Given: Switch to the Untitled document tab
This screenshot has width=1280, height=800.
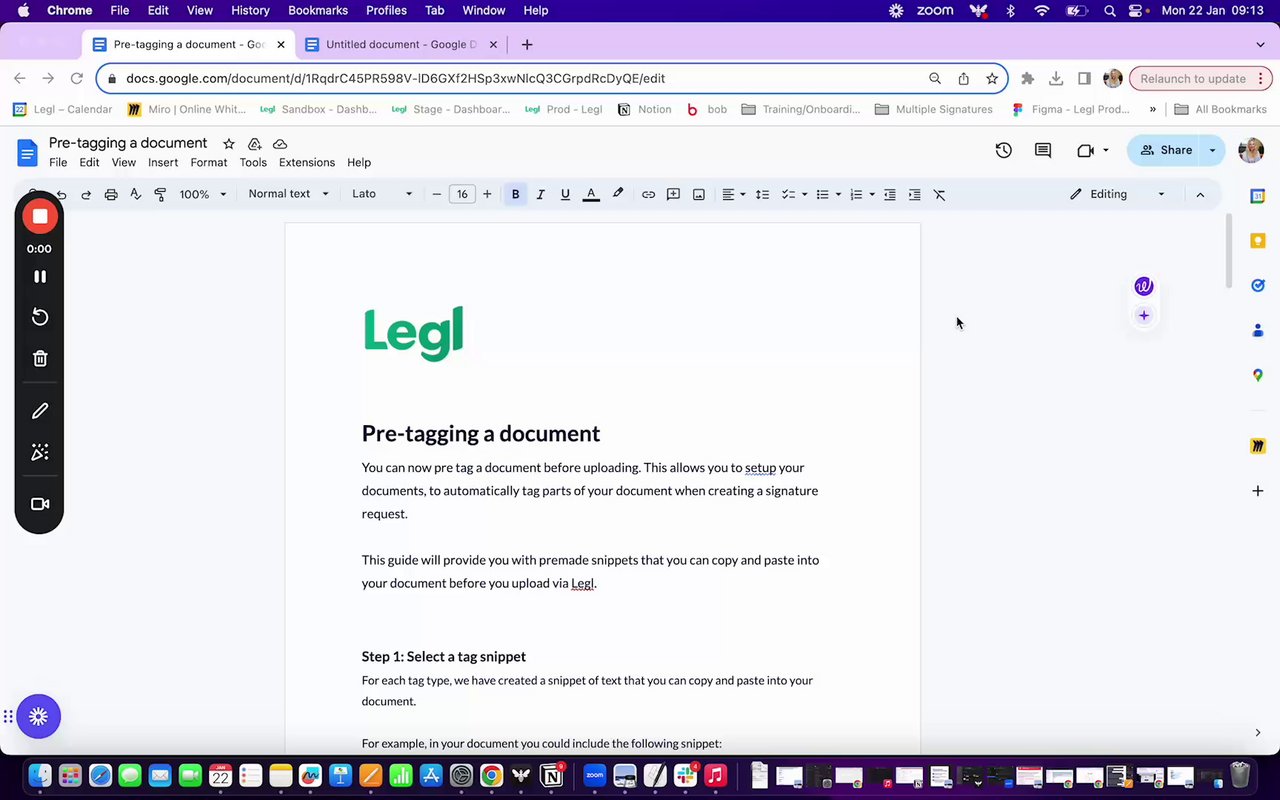Looking at the screenshot, I should click(400, 44).
